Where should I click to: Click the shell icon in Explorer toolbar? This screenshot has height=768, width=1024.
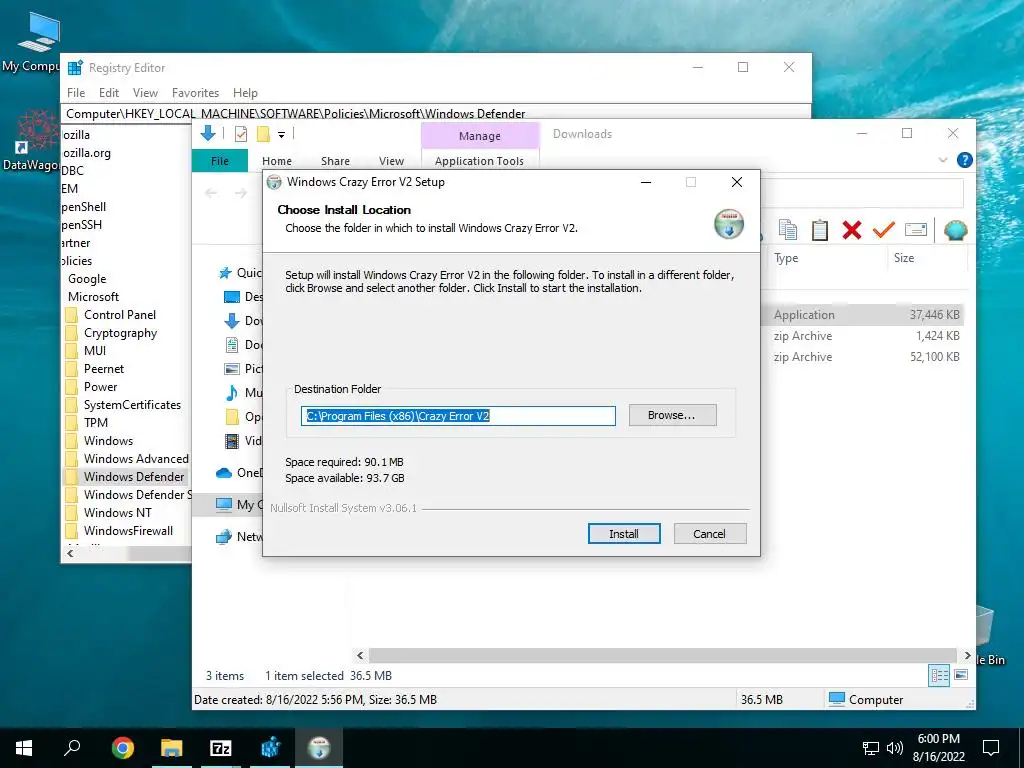(955, 230)
